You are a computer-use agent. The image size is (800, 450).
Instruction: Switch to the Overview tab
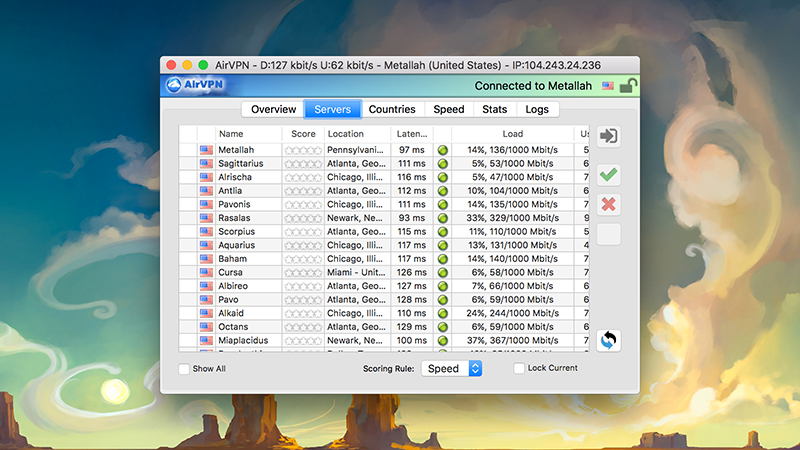(x=273, y=109)
